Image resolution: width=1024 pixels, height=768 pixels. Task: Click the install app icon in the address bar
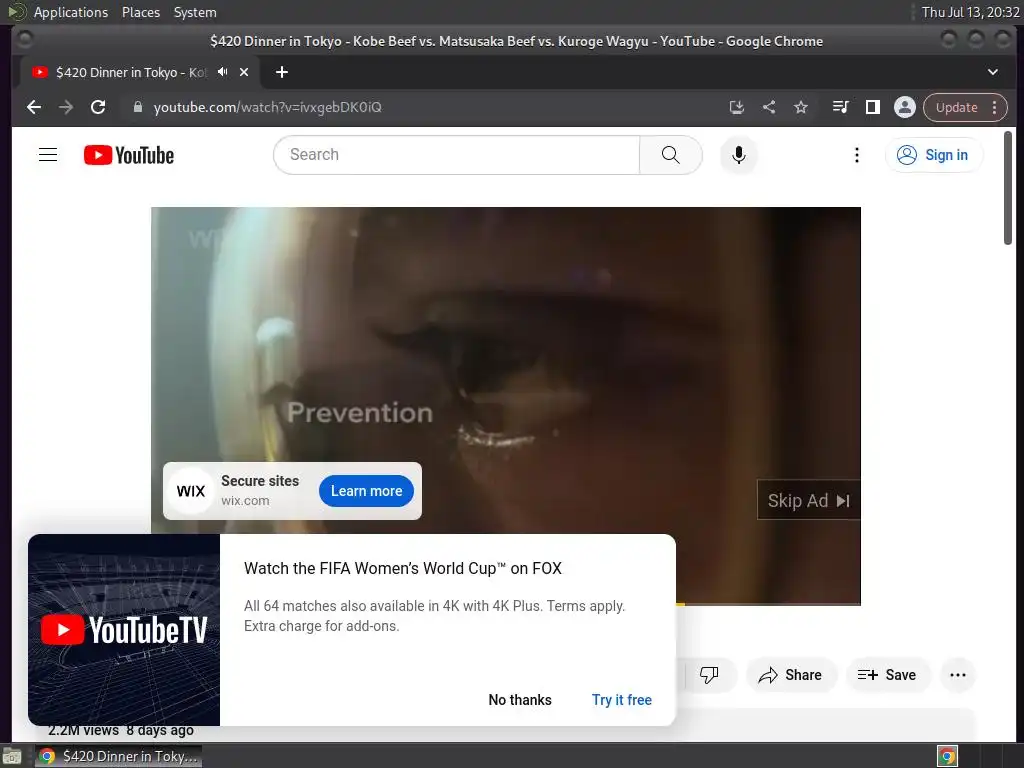tap(737, 107)
